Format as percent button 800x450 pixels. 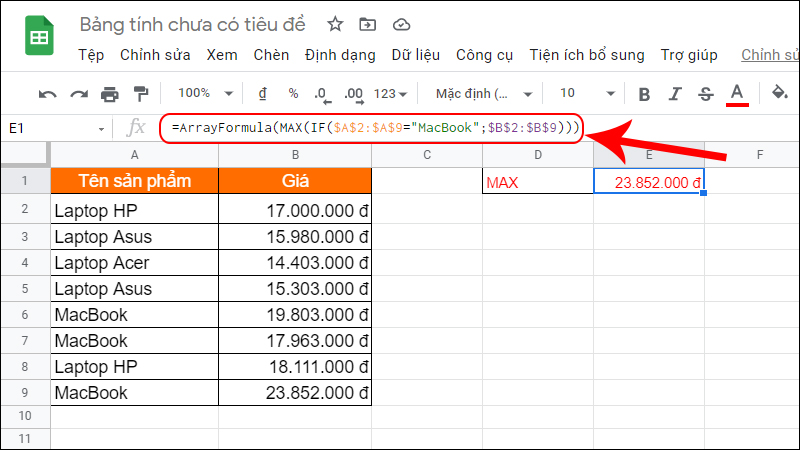coord(293,93)
